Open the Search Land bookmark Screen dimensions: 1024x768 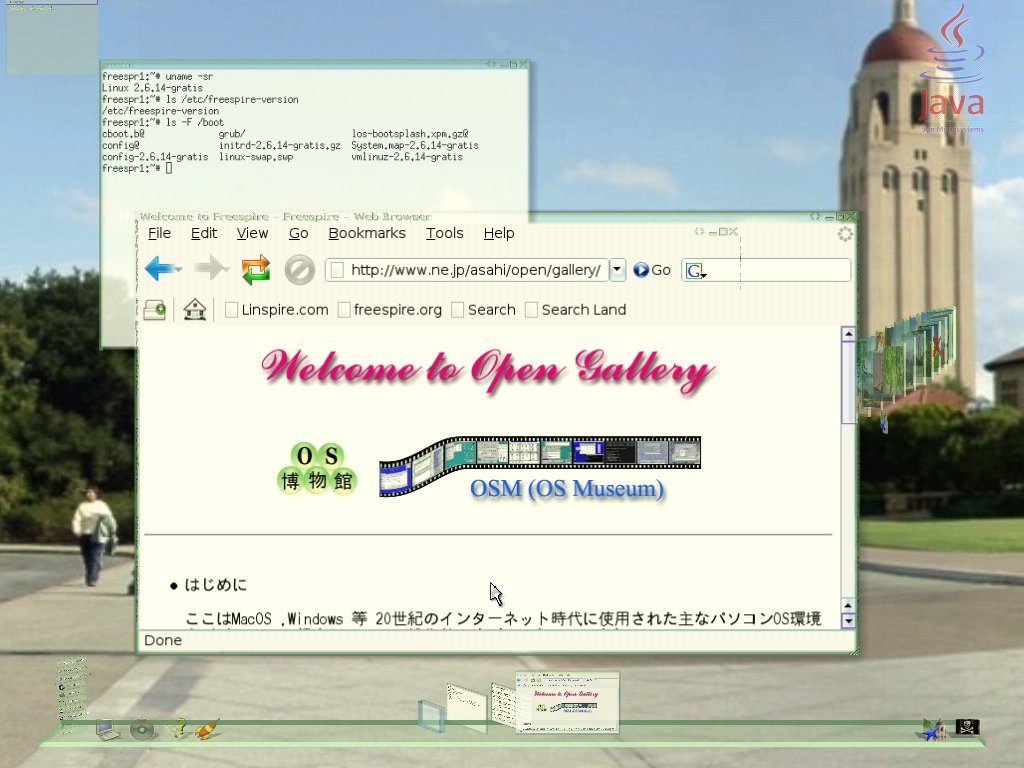(x=575, y=310)
